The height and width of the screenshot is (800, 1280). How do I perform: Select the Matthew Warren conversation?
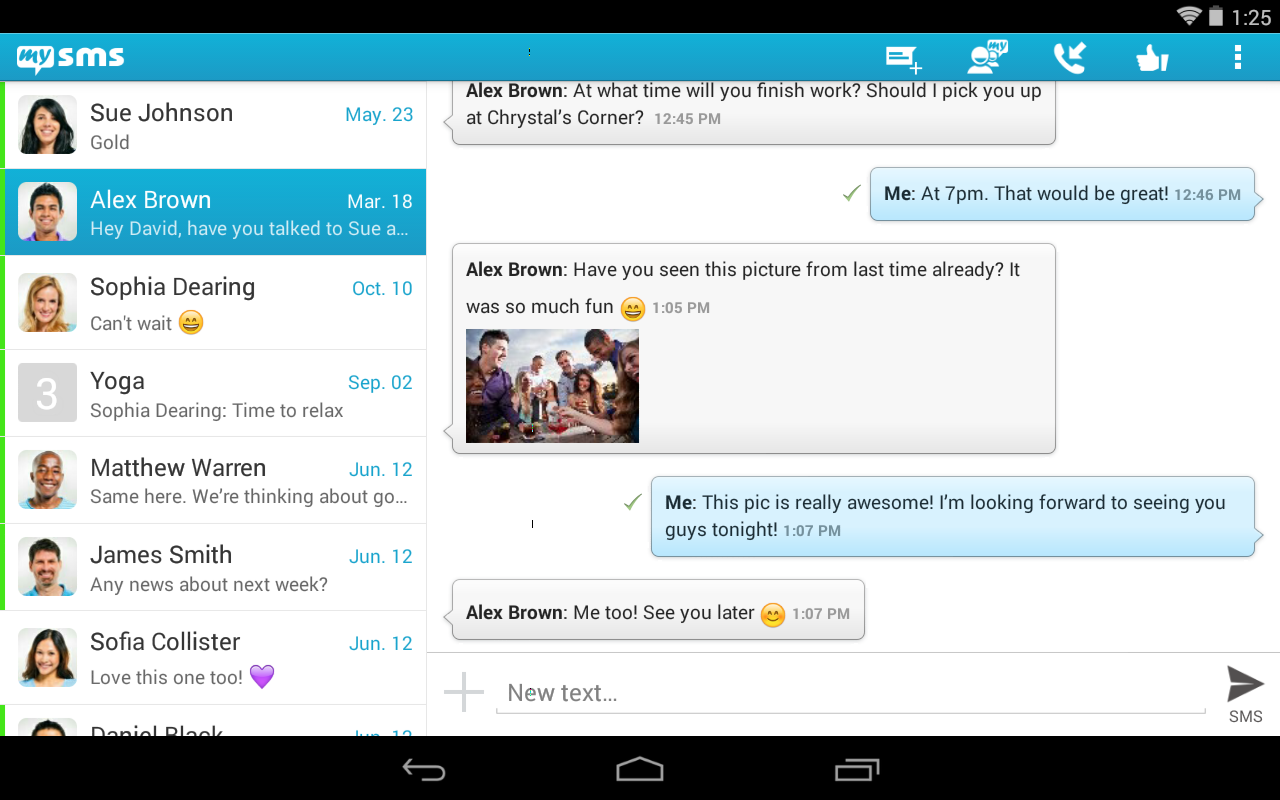[x=215, y=480]
